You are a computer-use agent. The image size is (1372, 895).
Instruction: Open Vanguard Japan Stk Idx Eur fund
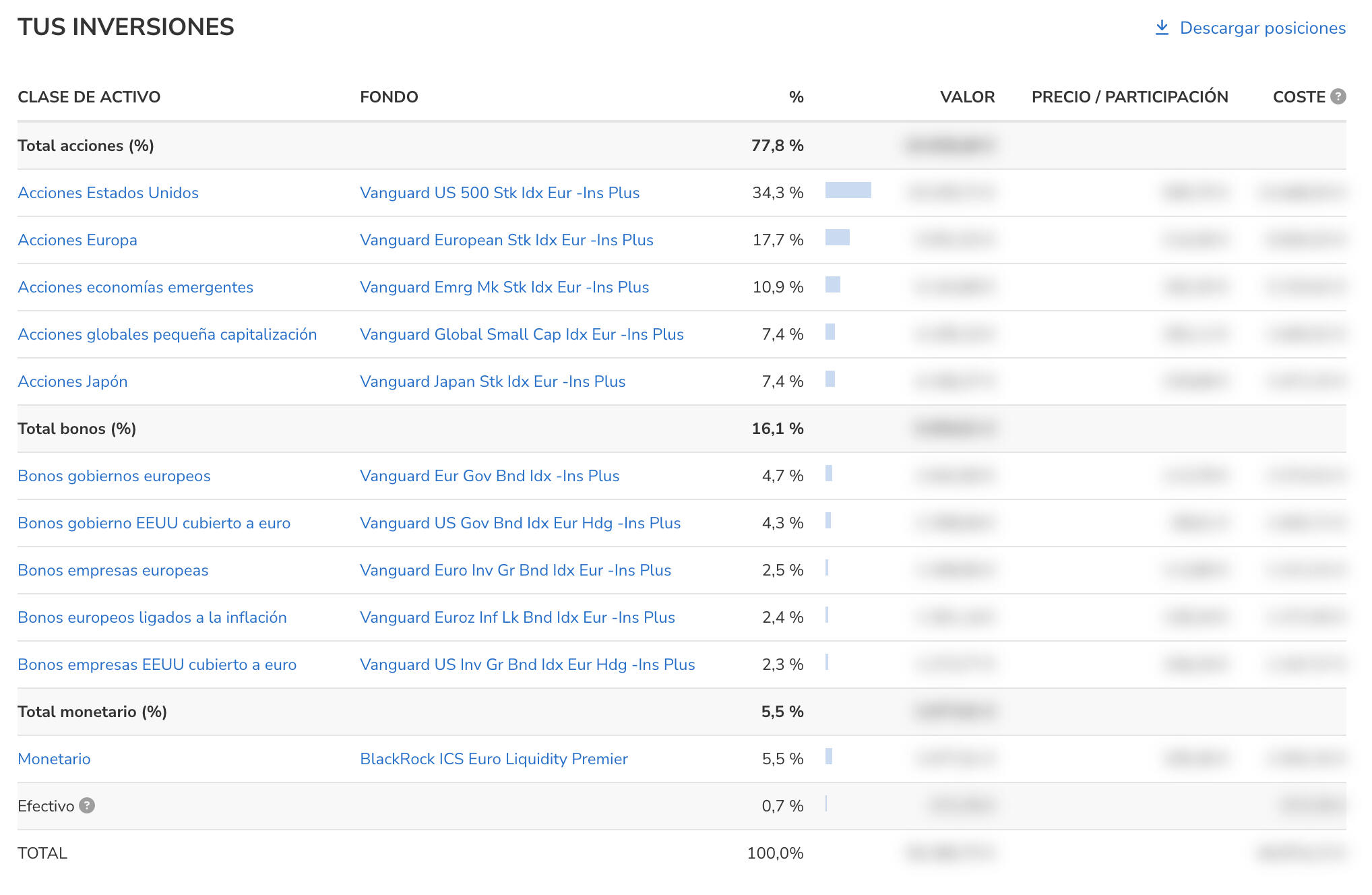coord(493,381)
